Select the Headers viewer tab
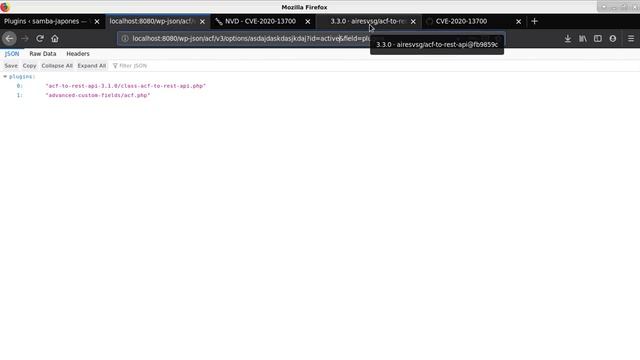Image resolution: width=640 pixels, height=360 pixels. (78, 53)
